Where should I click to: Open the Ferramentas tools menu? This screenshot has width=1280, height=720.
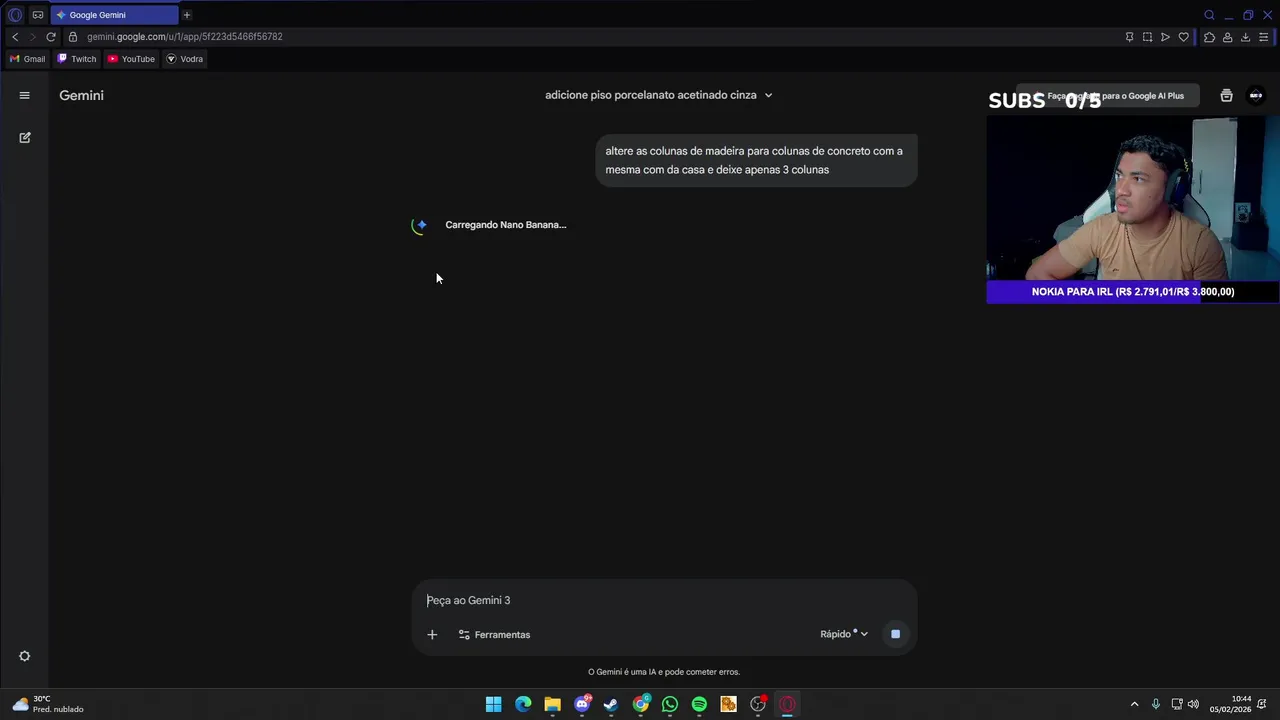pos(494,634)
